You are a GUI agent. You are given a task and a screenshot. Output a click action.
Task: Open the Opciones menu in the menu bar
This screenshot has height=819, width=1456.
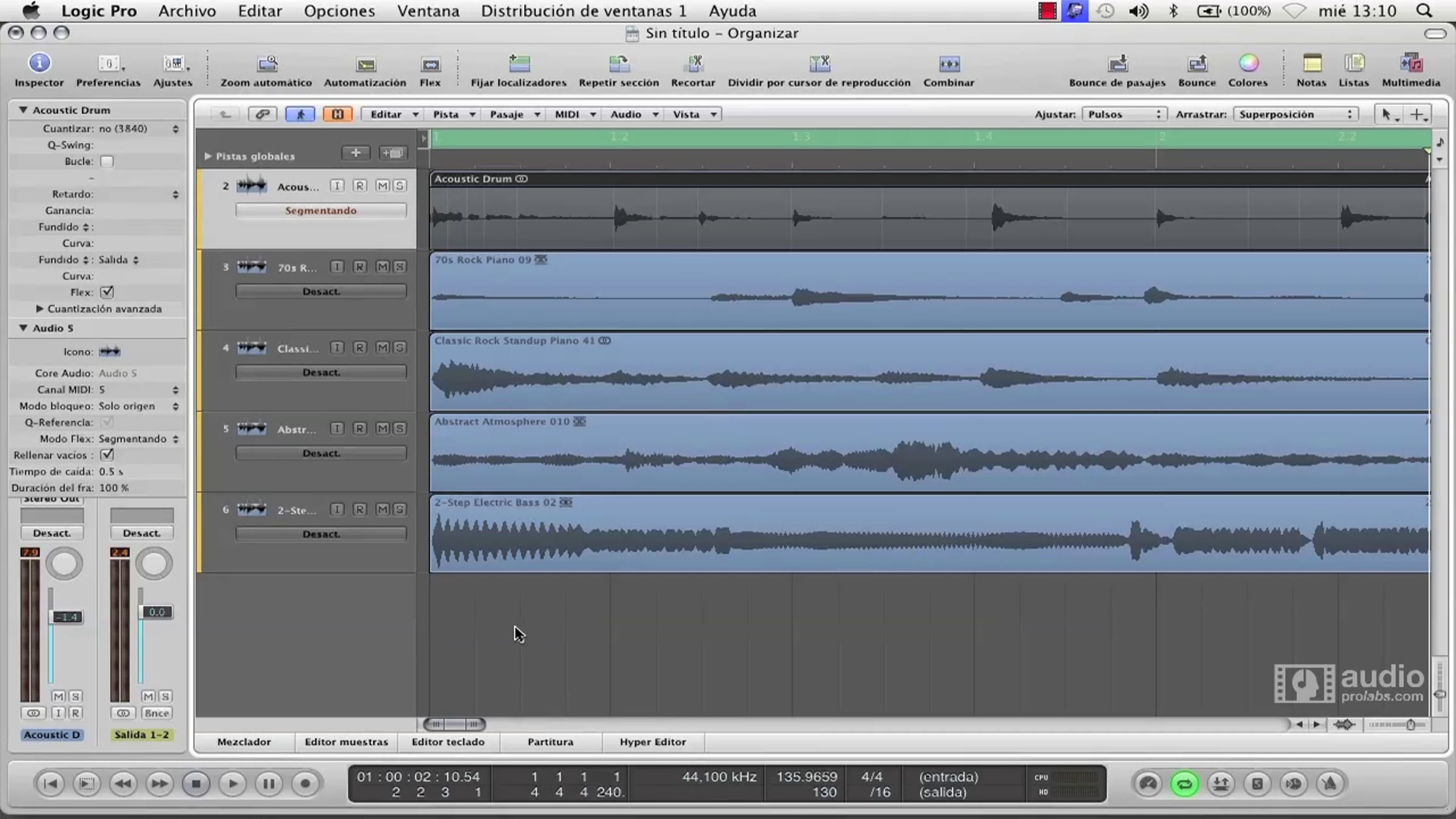click(339, 11)
